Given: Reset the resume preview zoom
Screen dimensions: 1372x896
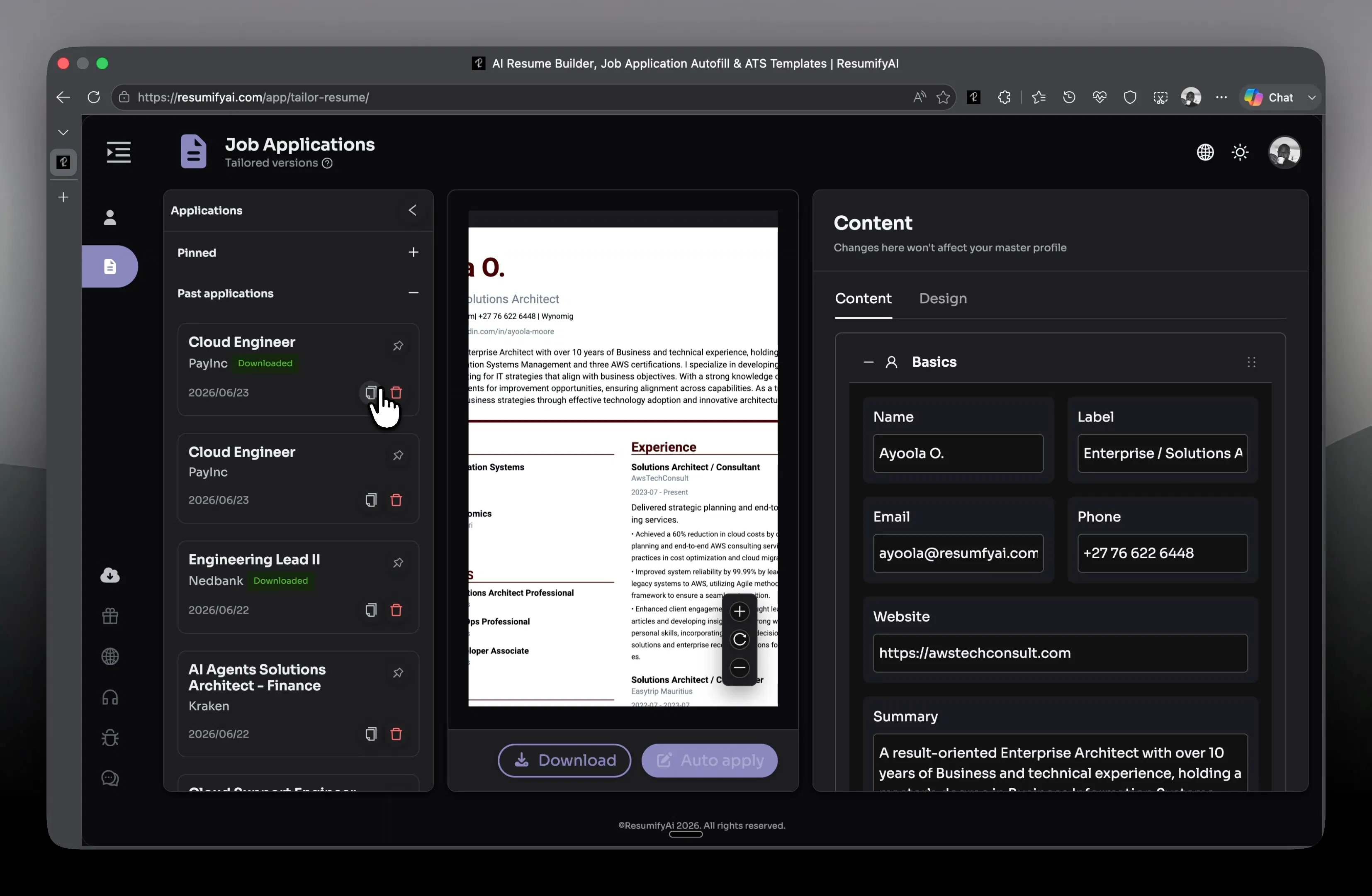Looking at the screenshot, I should [739, 639].
